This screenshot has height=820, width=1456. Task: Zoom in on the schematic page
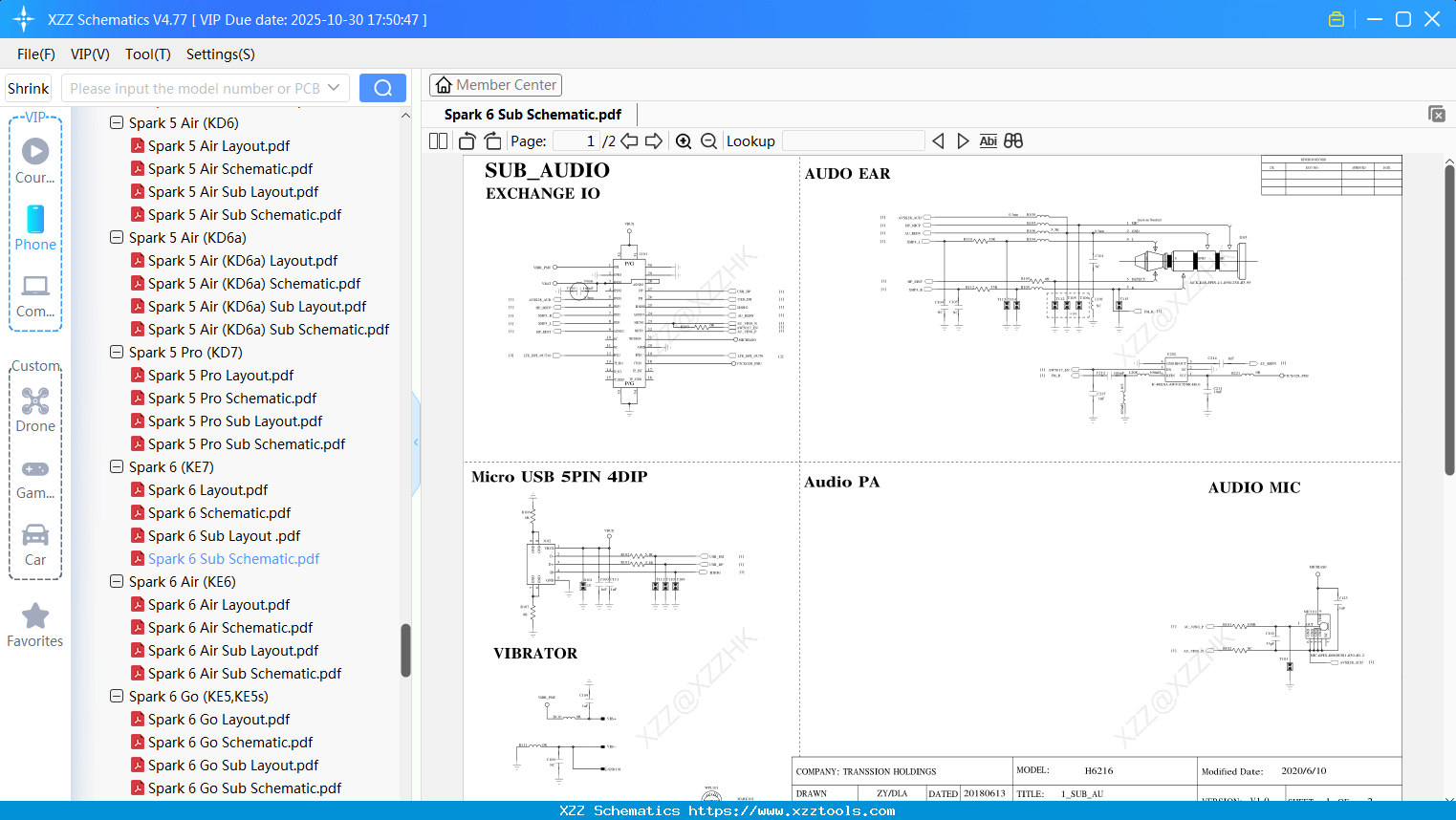tap(684, 140)
